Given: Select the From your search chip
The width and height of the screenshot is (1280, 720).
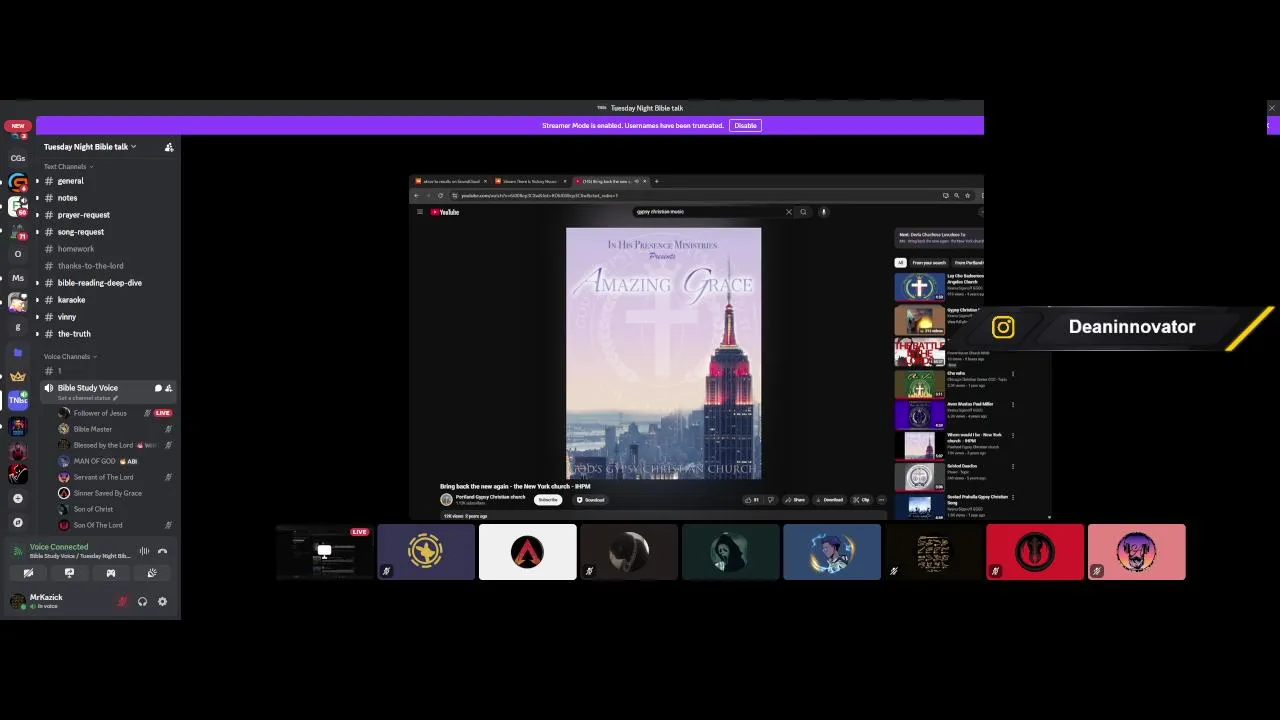Looking at the screenshot, I should (929, 263).
